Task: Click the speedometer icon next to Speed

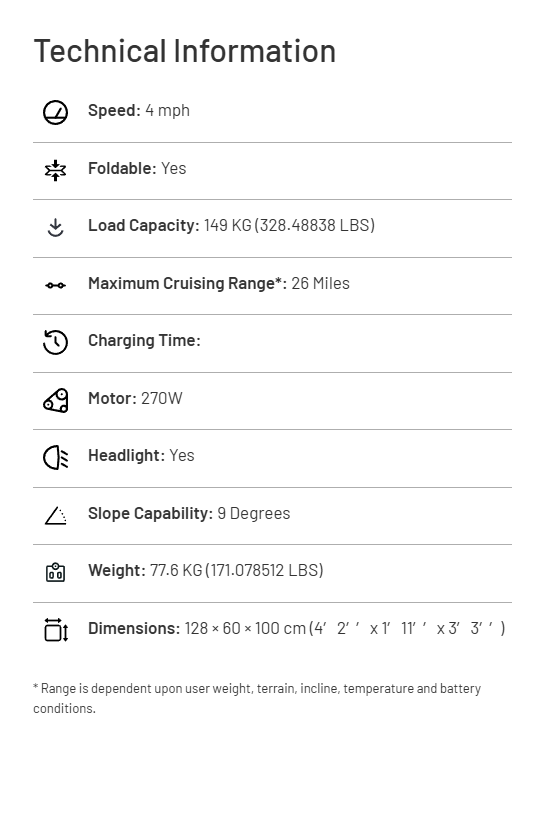Action: [x=55, y=113]
